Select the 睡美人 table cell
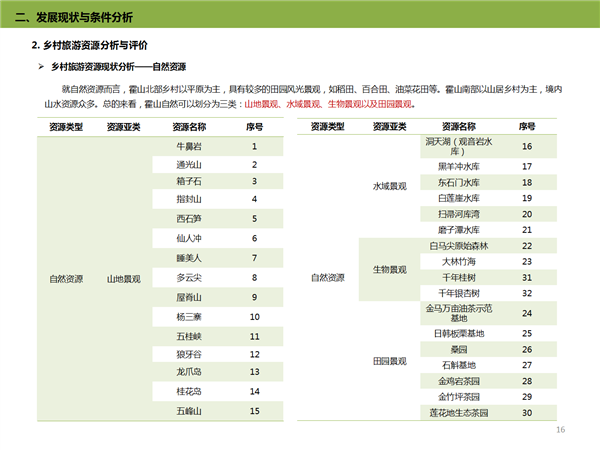The width and height of the screenshot is (600, 450). [x=189, y=257]
